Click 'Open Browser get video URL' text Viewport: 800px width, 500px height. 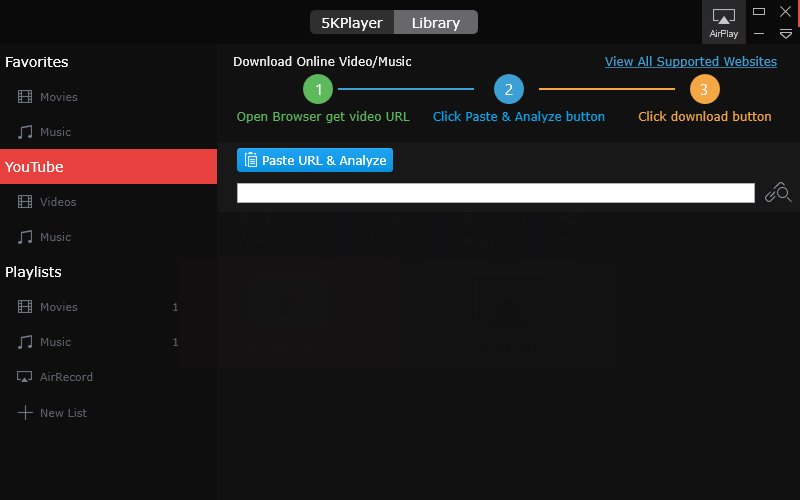323,117
